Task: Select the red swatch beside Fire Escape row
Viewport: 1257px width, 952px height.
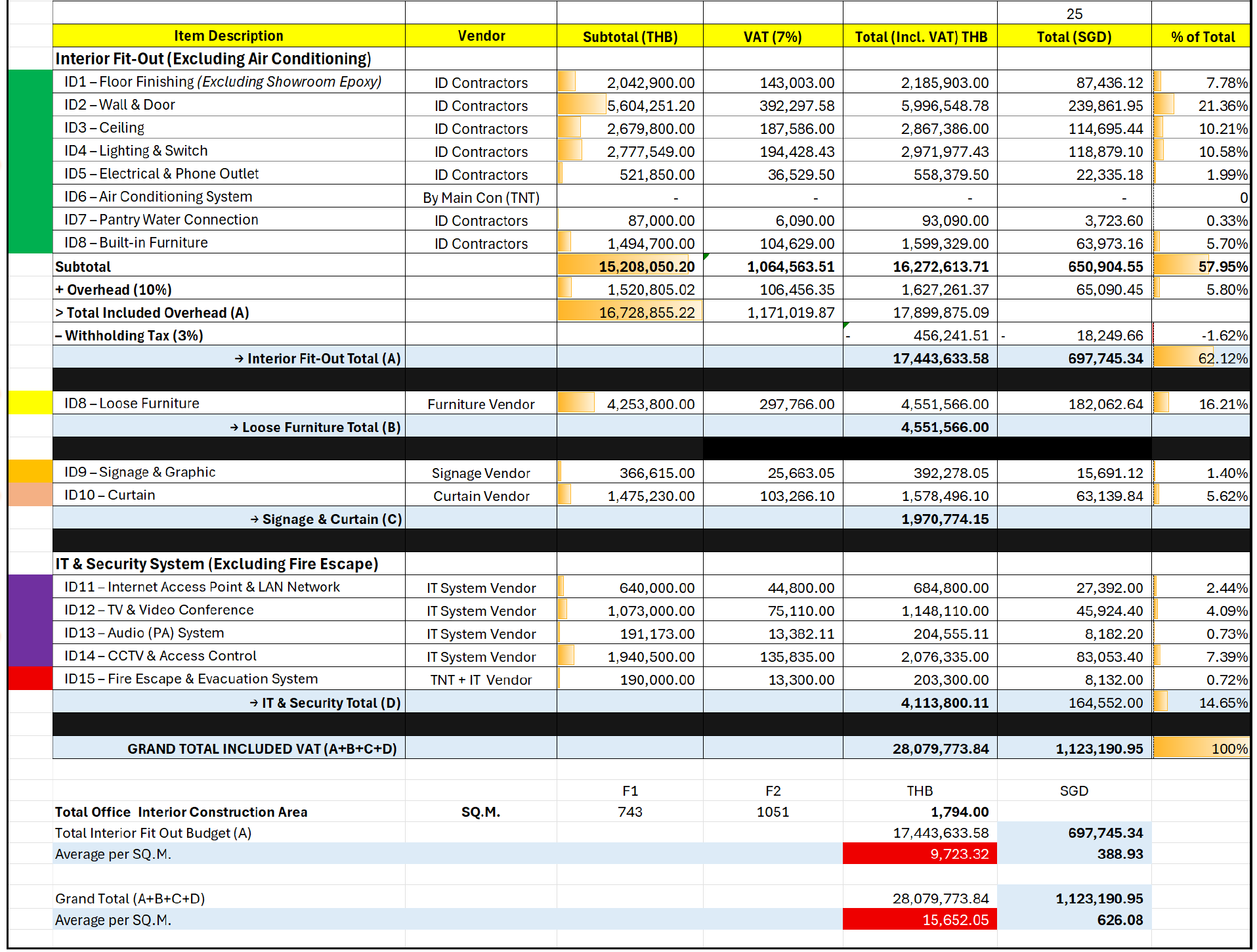Action: click(30, 679)
